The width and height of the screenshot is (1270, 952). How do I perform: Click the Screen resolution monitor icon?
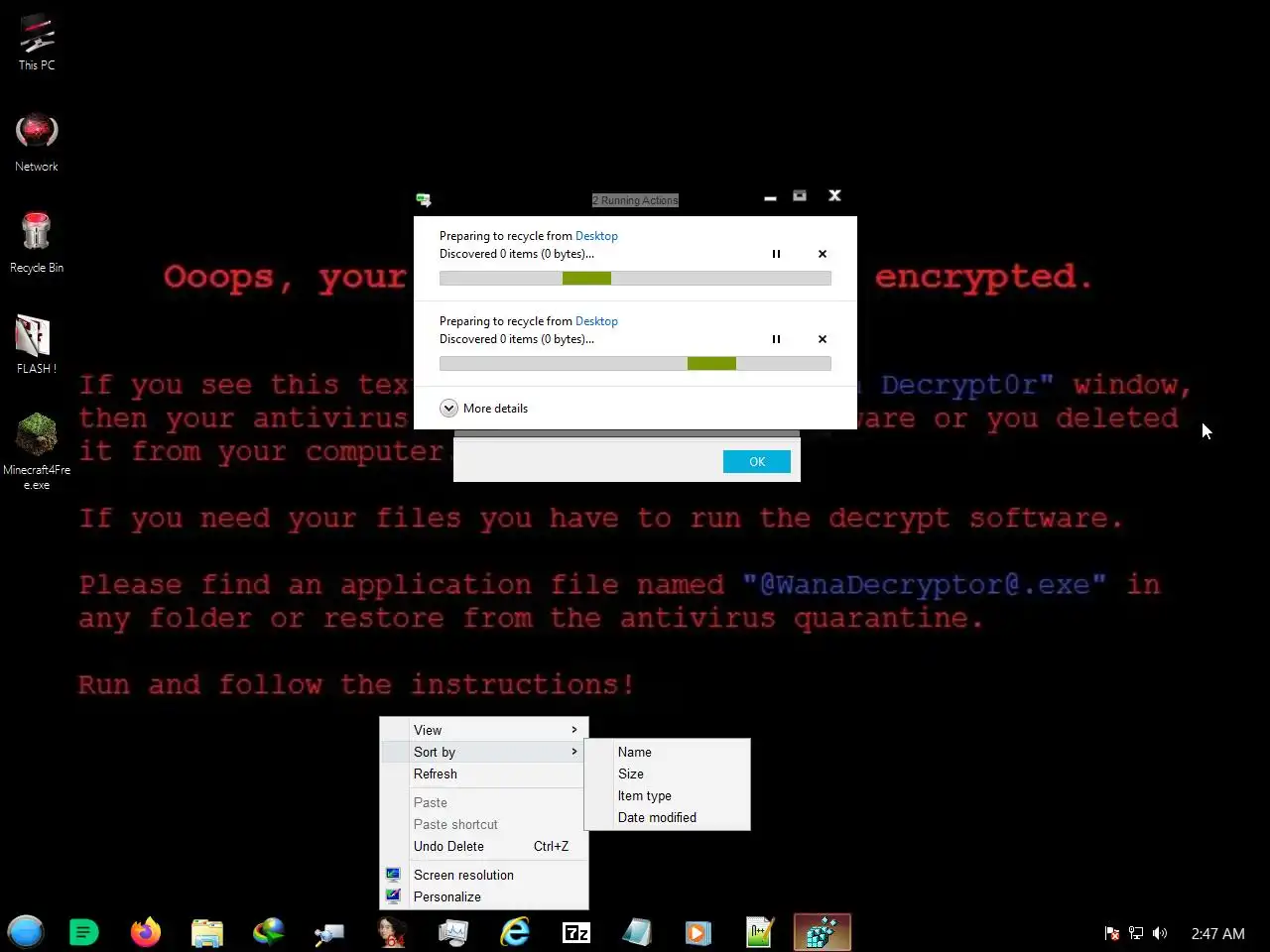[x=393, y=875]
